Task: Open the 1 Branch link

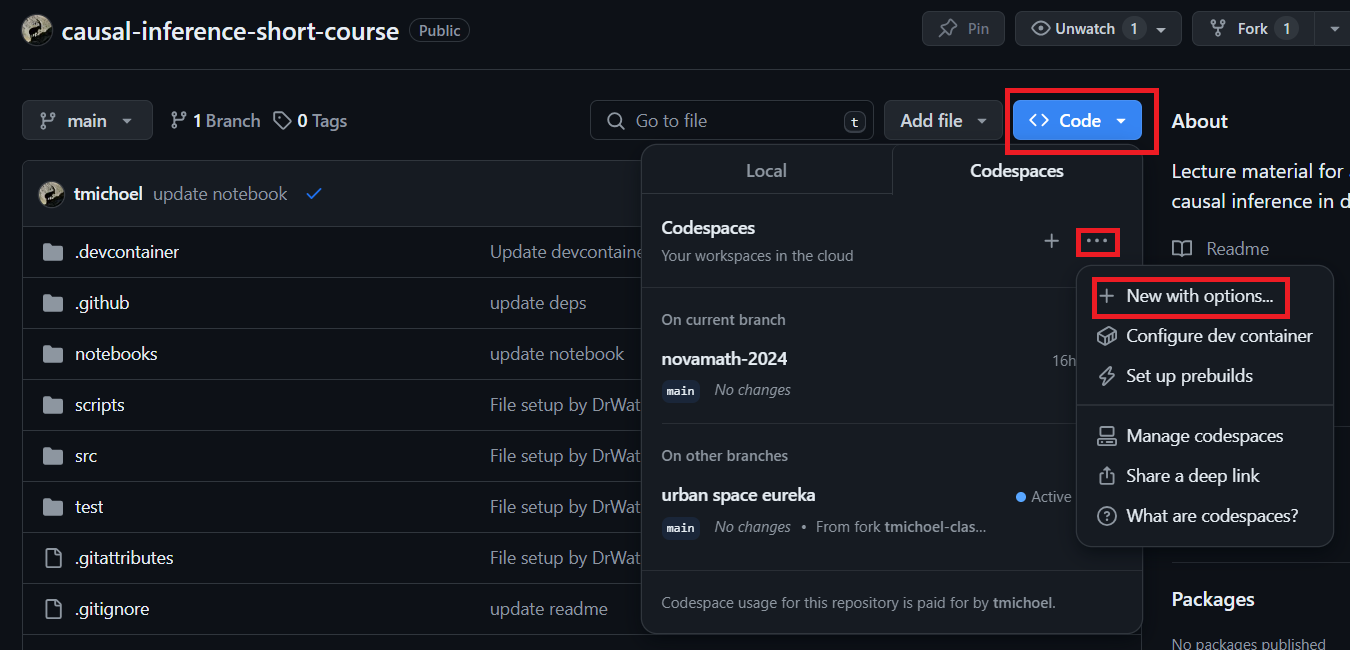Action: (x=215, y=120)
